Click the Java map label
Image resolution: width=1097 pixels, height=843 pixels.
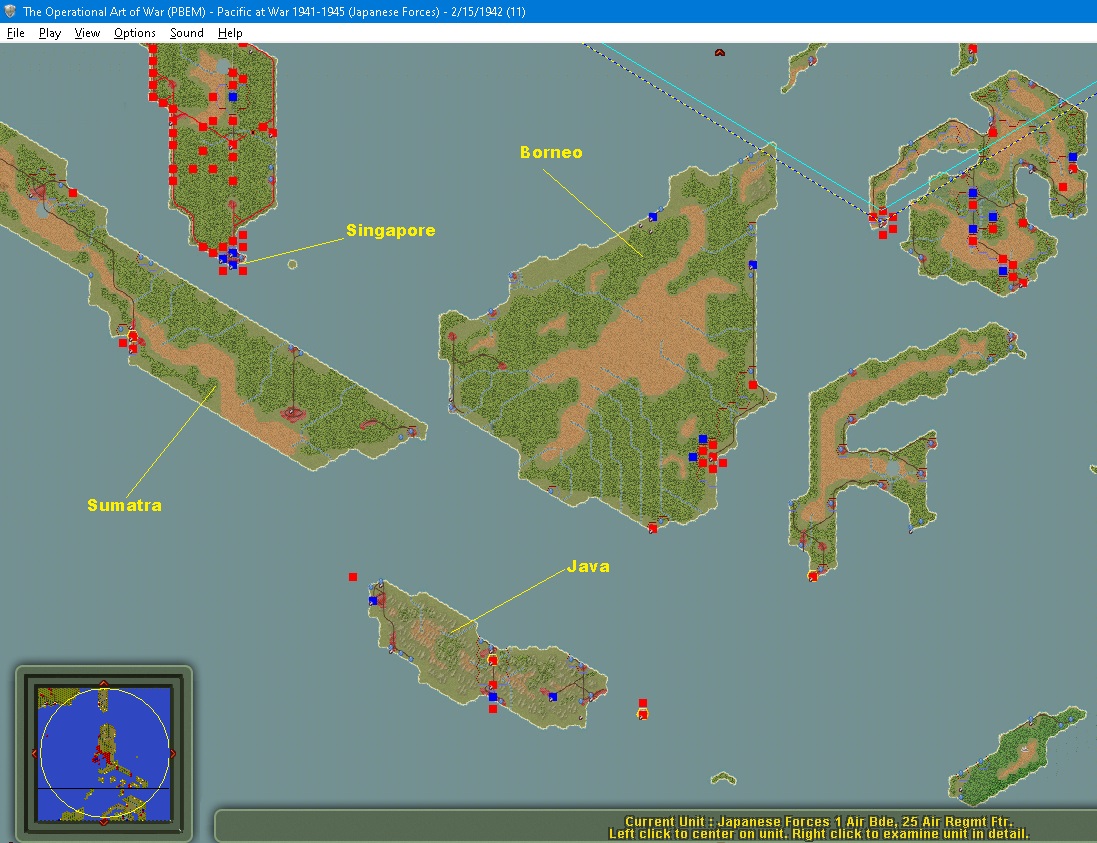tap(588, 566)
